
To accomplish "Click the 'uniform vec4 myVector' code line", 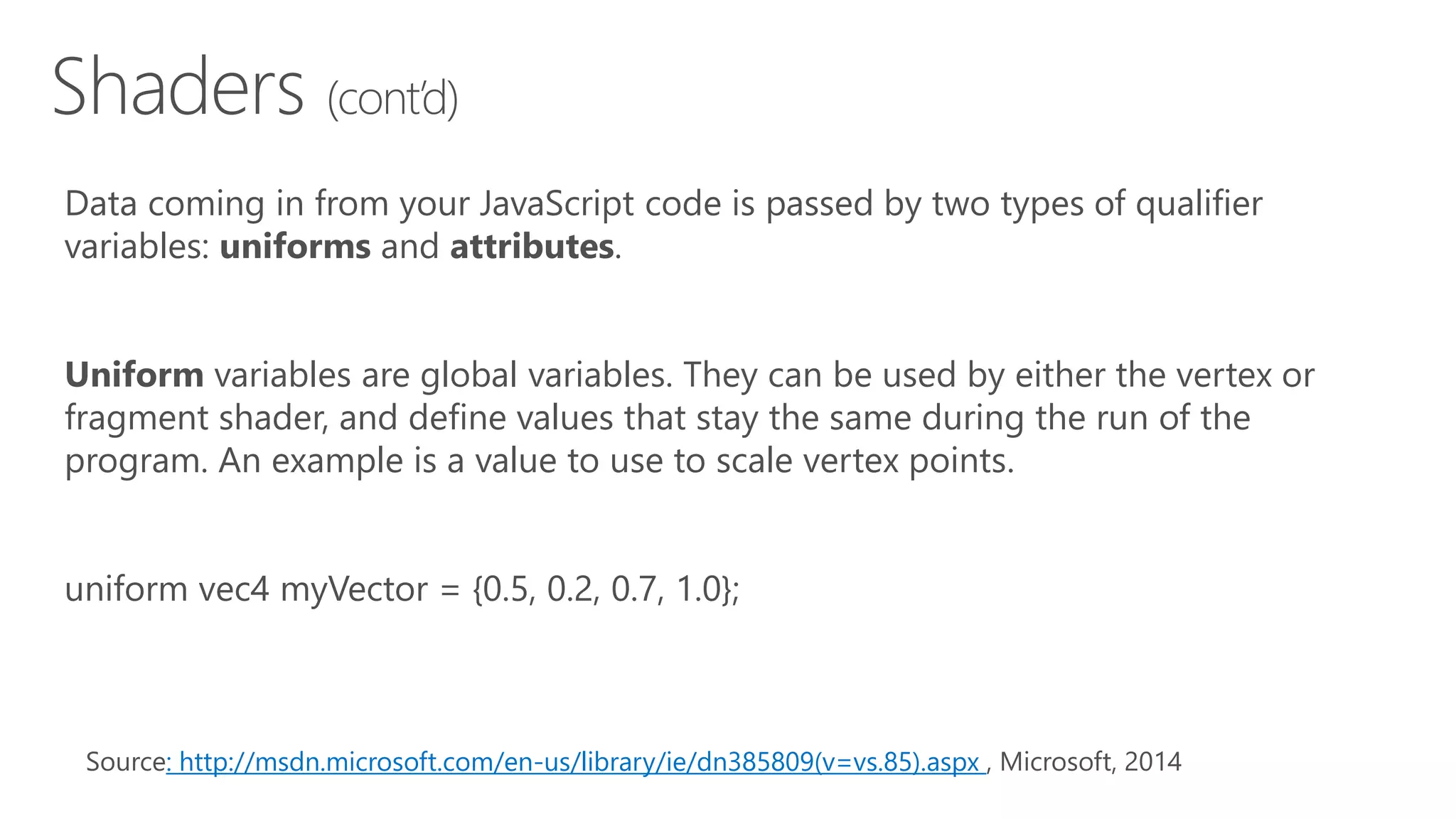I will tap(402, 589).
